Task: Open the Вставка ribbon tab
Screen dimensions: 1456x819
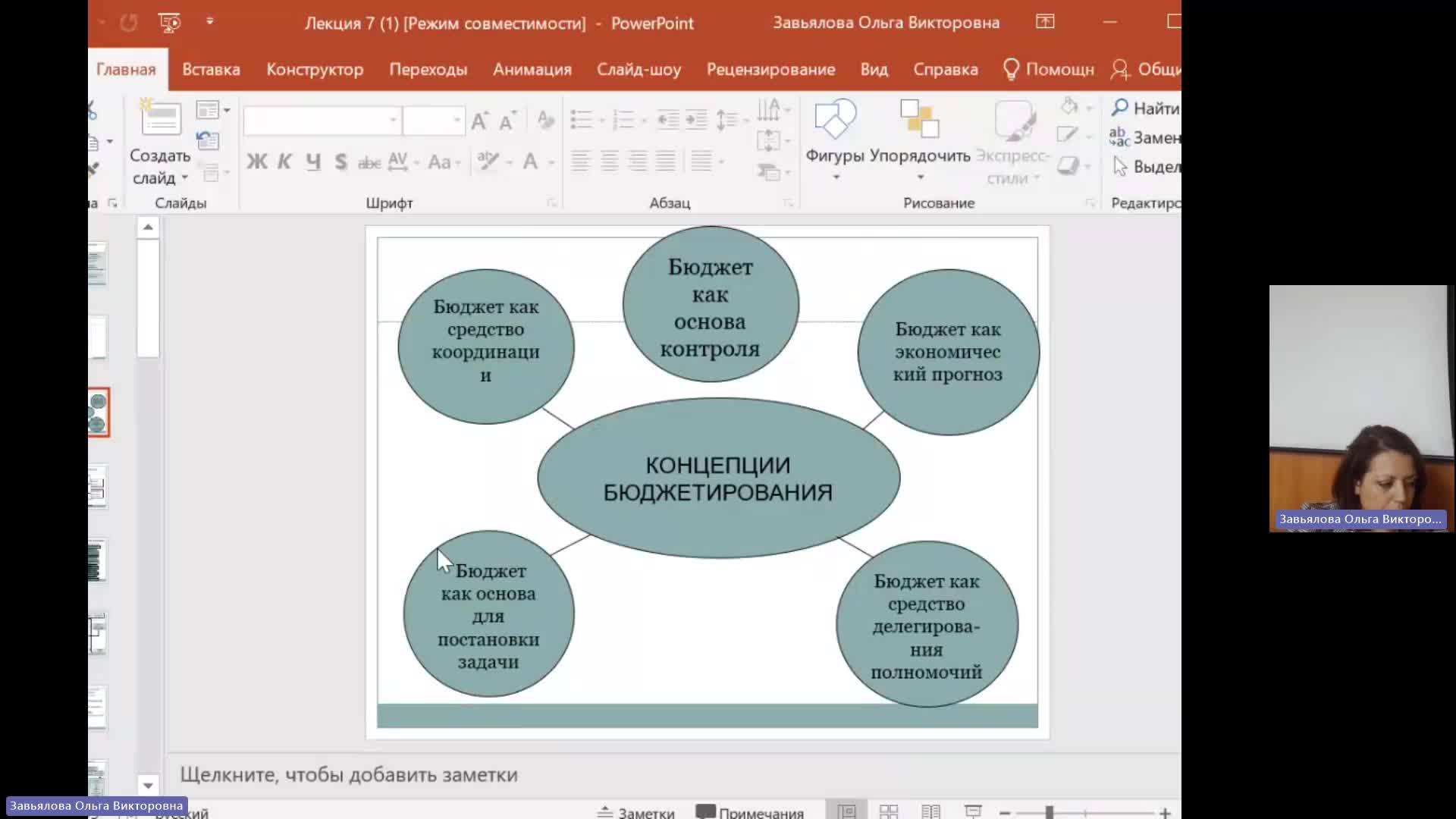Action: pyautogui.click(x=211, y=69)
